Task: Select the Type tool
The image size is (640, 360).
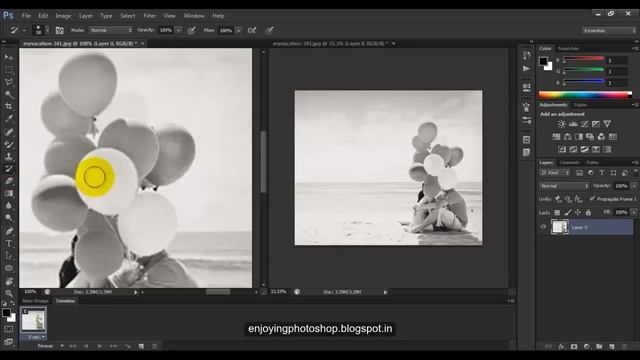Action: tap(9, 244)
